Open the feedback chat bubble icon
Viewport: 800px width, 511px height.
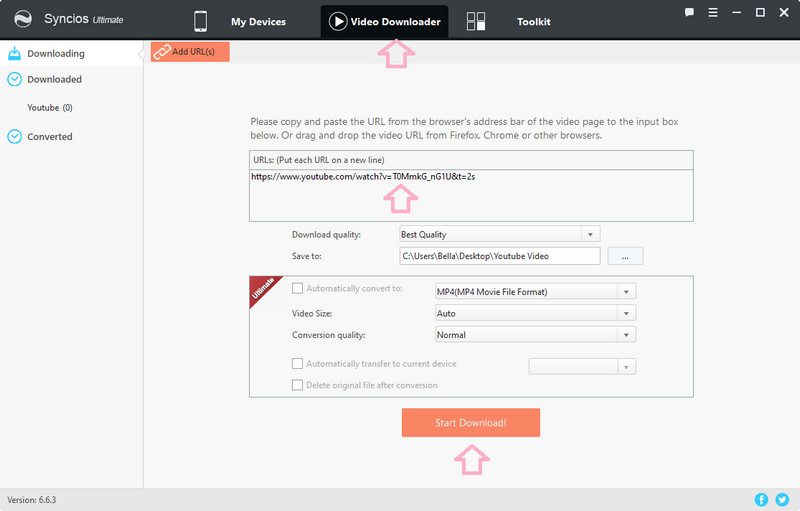pyautogui.click(x=689, y=12)
